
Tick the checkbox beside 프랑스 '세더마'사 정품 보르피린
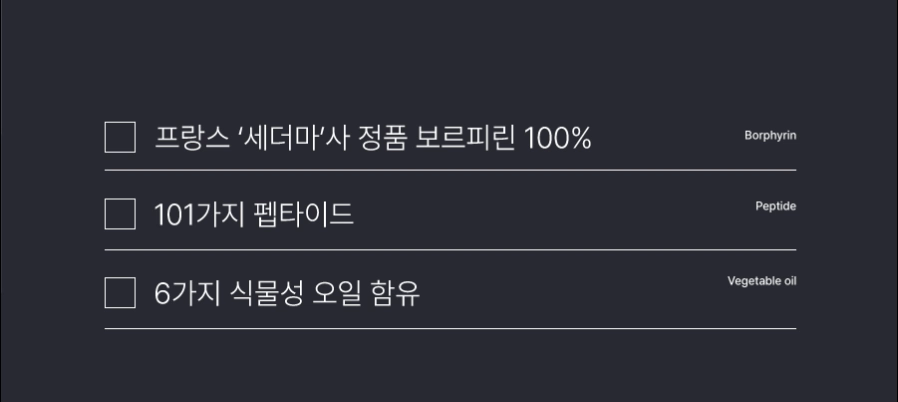click(x=120, y=137)
